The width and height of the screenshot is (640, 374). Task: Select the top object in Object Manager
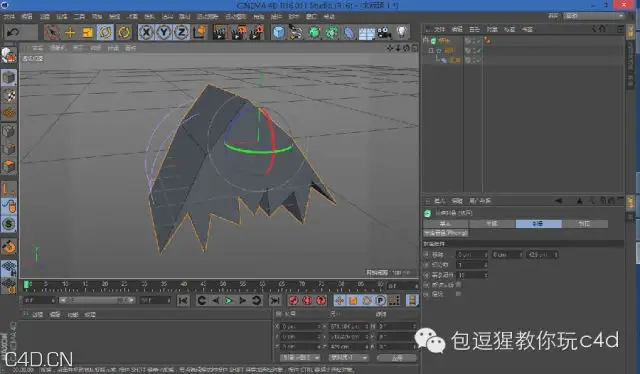[444, 41]
